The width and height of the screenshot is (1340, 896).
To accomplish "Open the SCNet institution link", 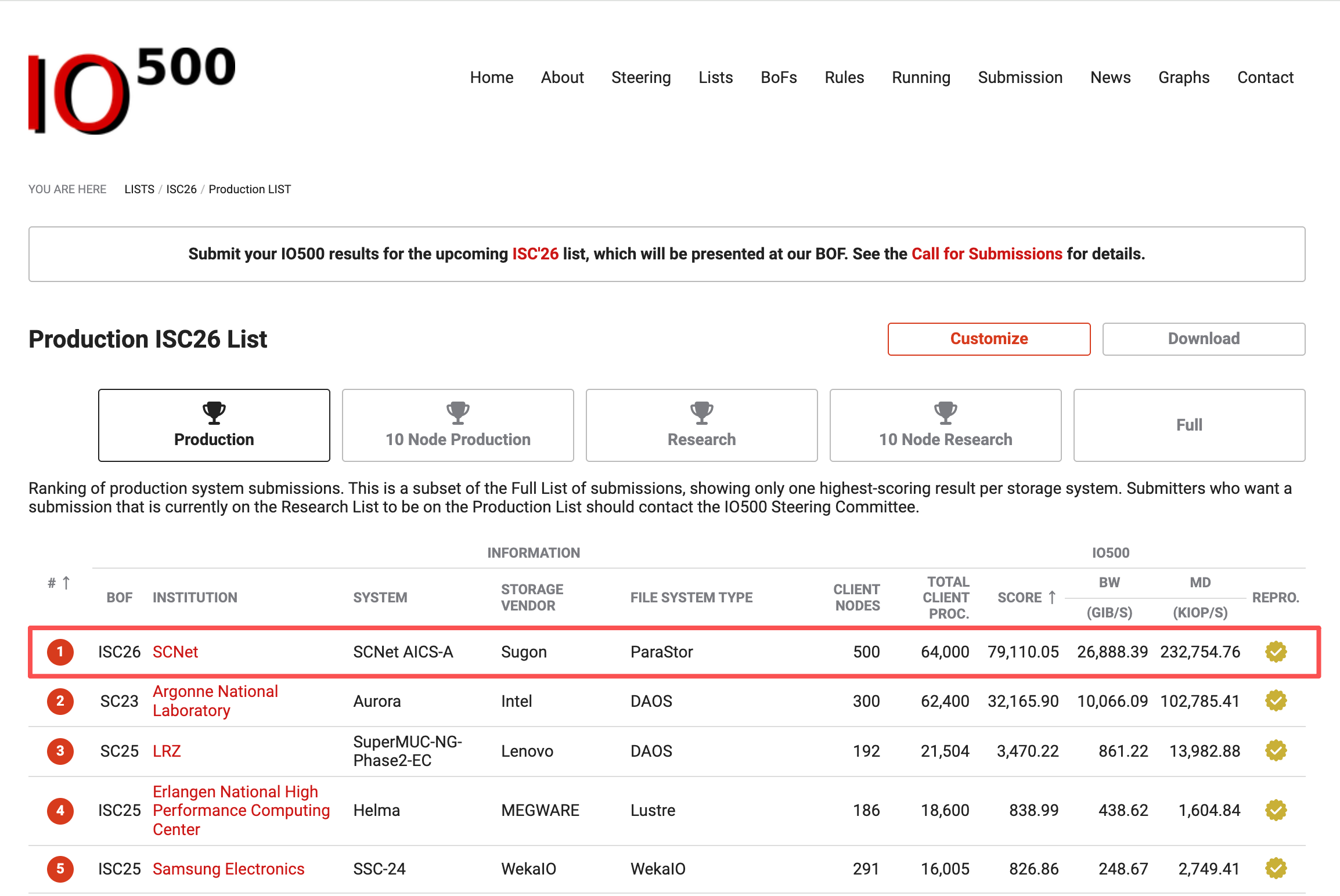I will point(175,652).
